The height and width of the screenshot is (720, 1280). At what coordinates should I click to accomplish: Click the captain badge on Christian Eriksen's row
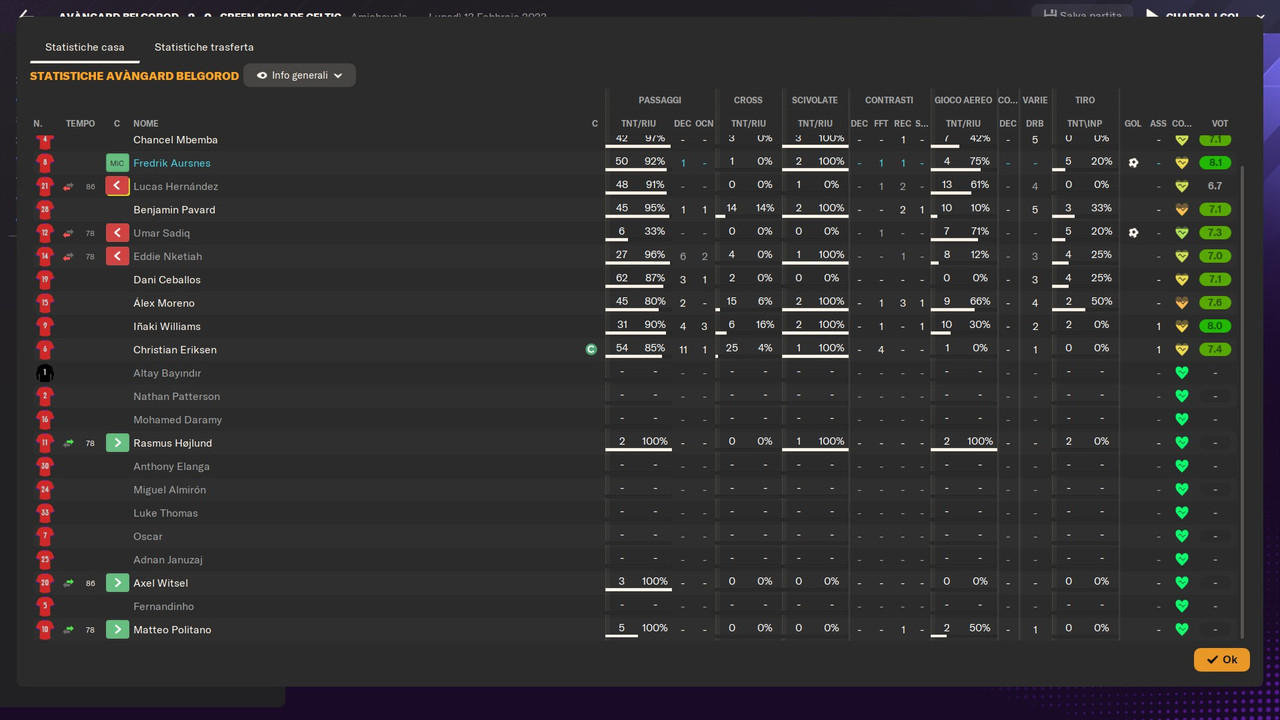pos(591,350)
